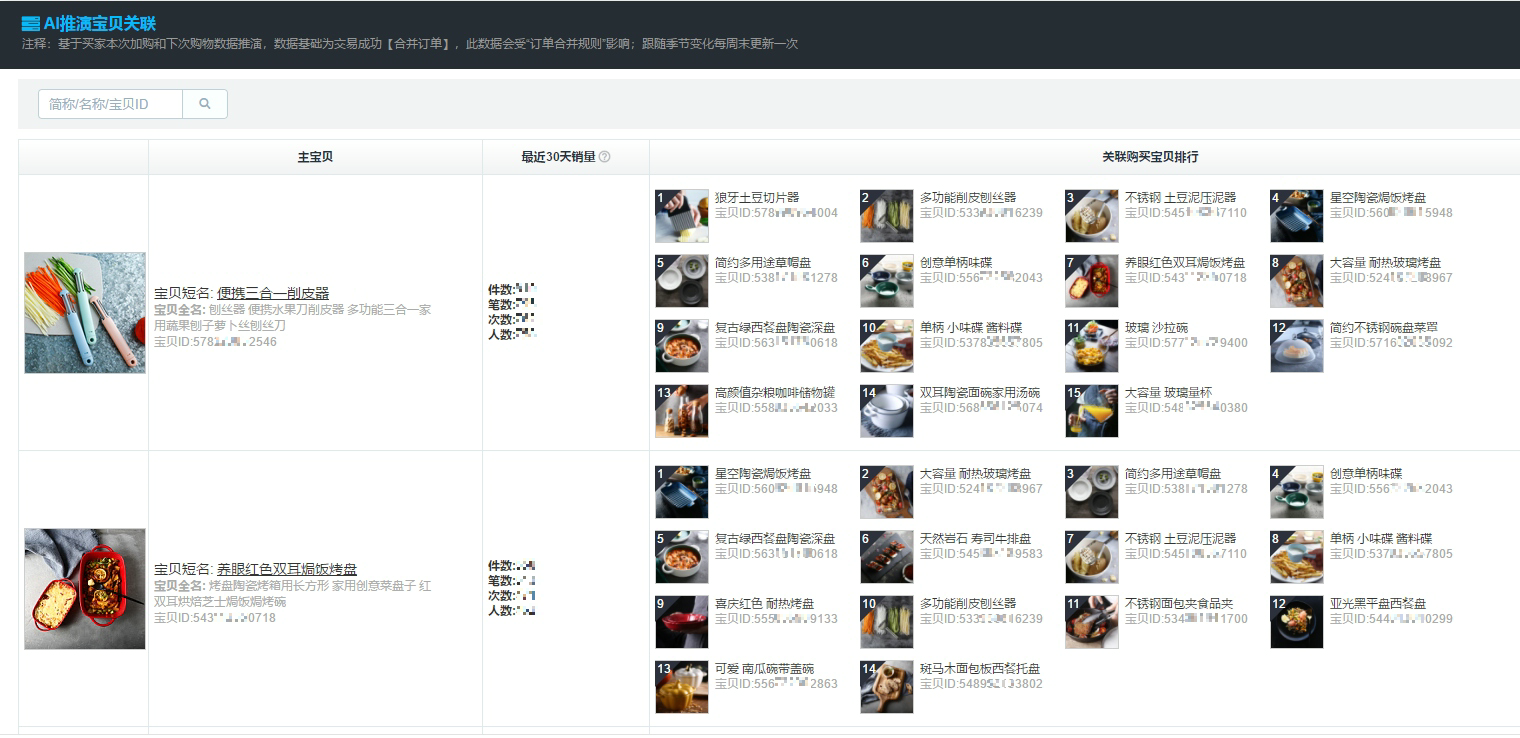Open the 玻璃 沙拉碗 related item
The width and height of the screenshot is (1520, 738).
pyautogui.click(x=1150, y=328)
